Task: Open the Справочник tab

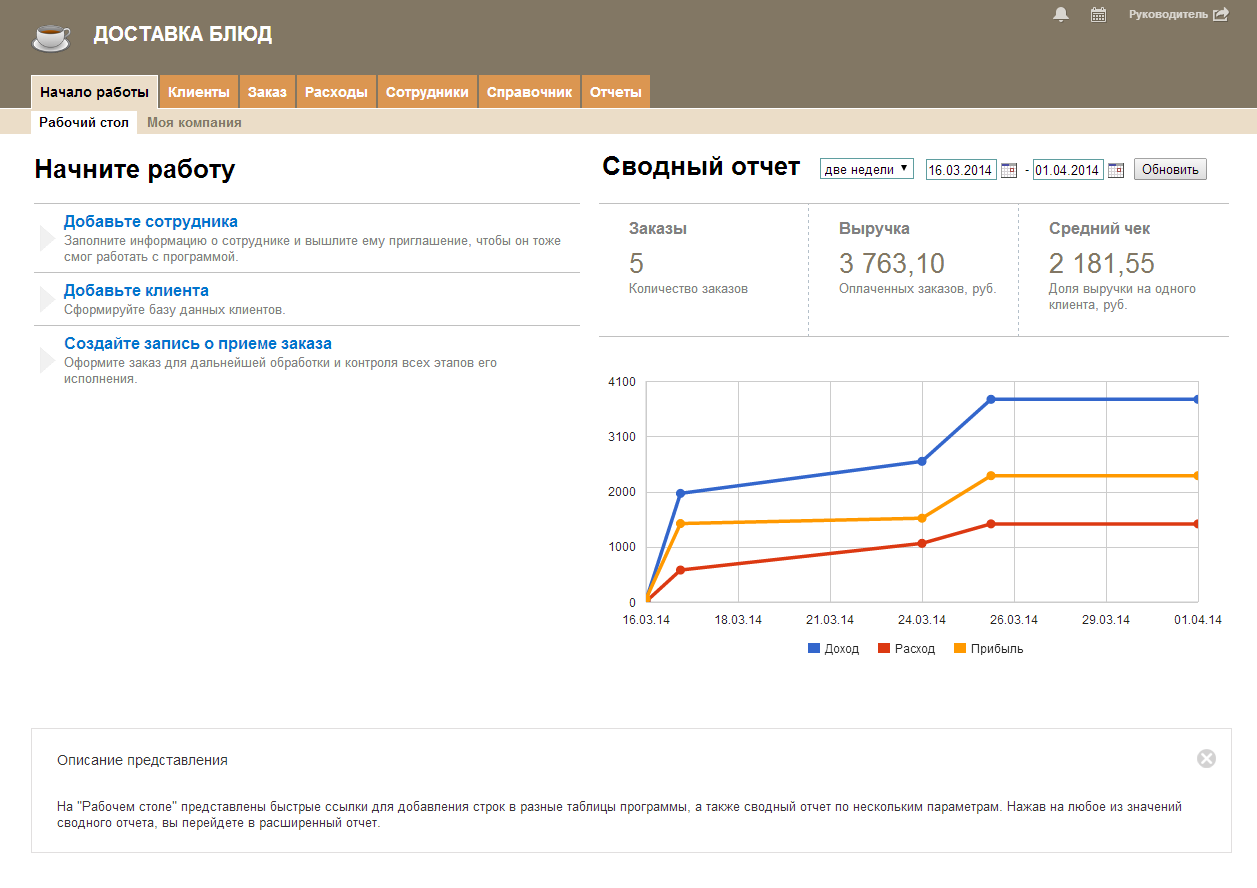Action: click(529, 92)
